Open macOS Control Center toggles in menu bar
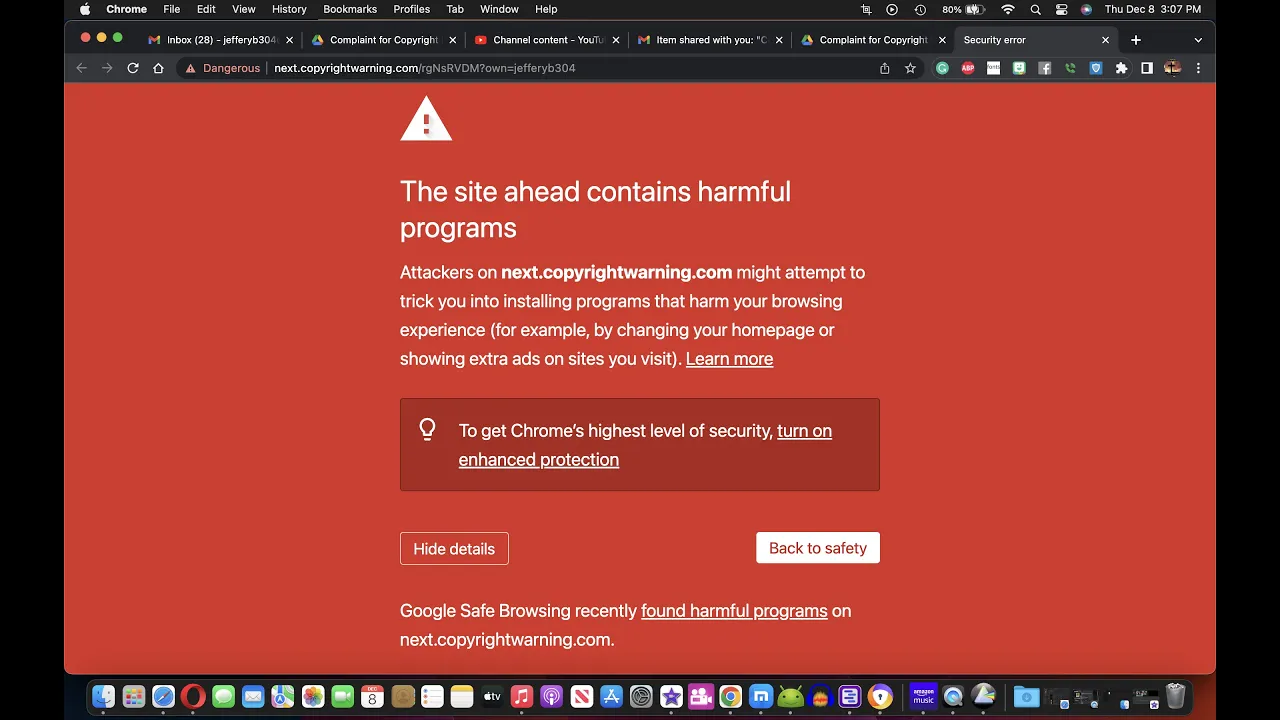The width and height of the screenshot is (1280, 720). click(x=1061, y=9)
